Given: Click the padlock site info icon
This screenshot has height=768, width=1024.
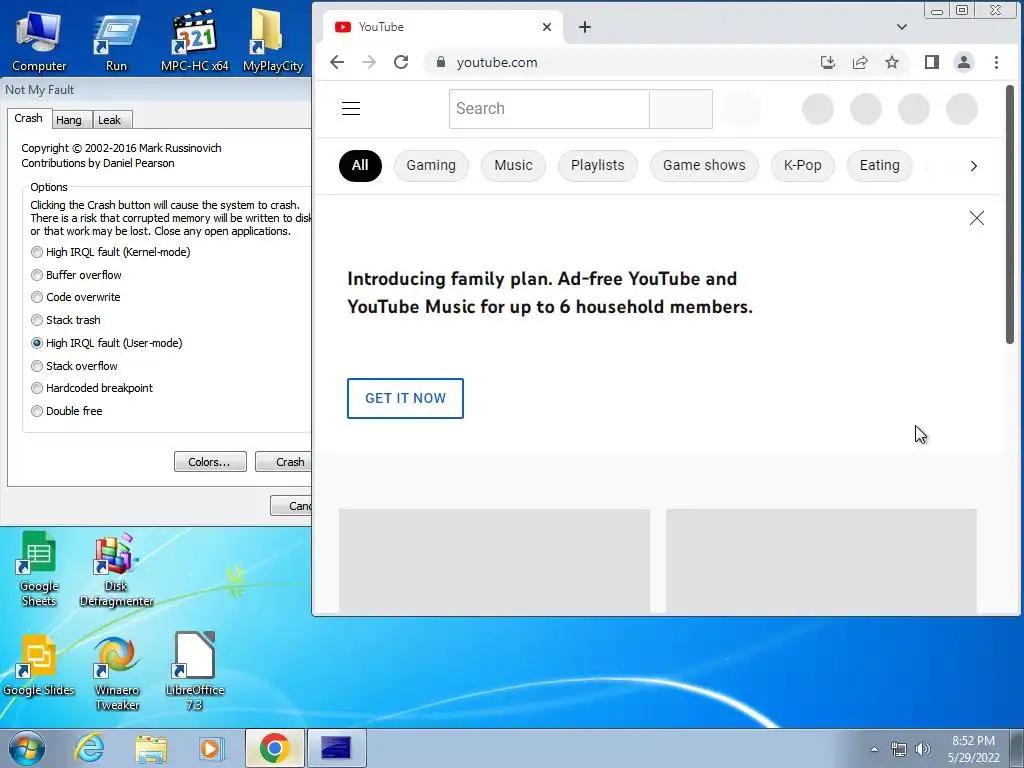Looking at the screenshot, I should click(441, 62).
